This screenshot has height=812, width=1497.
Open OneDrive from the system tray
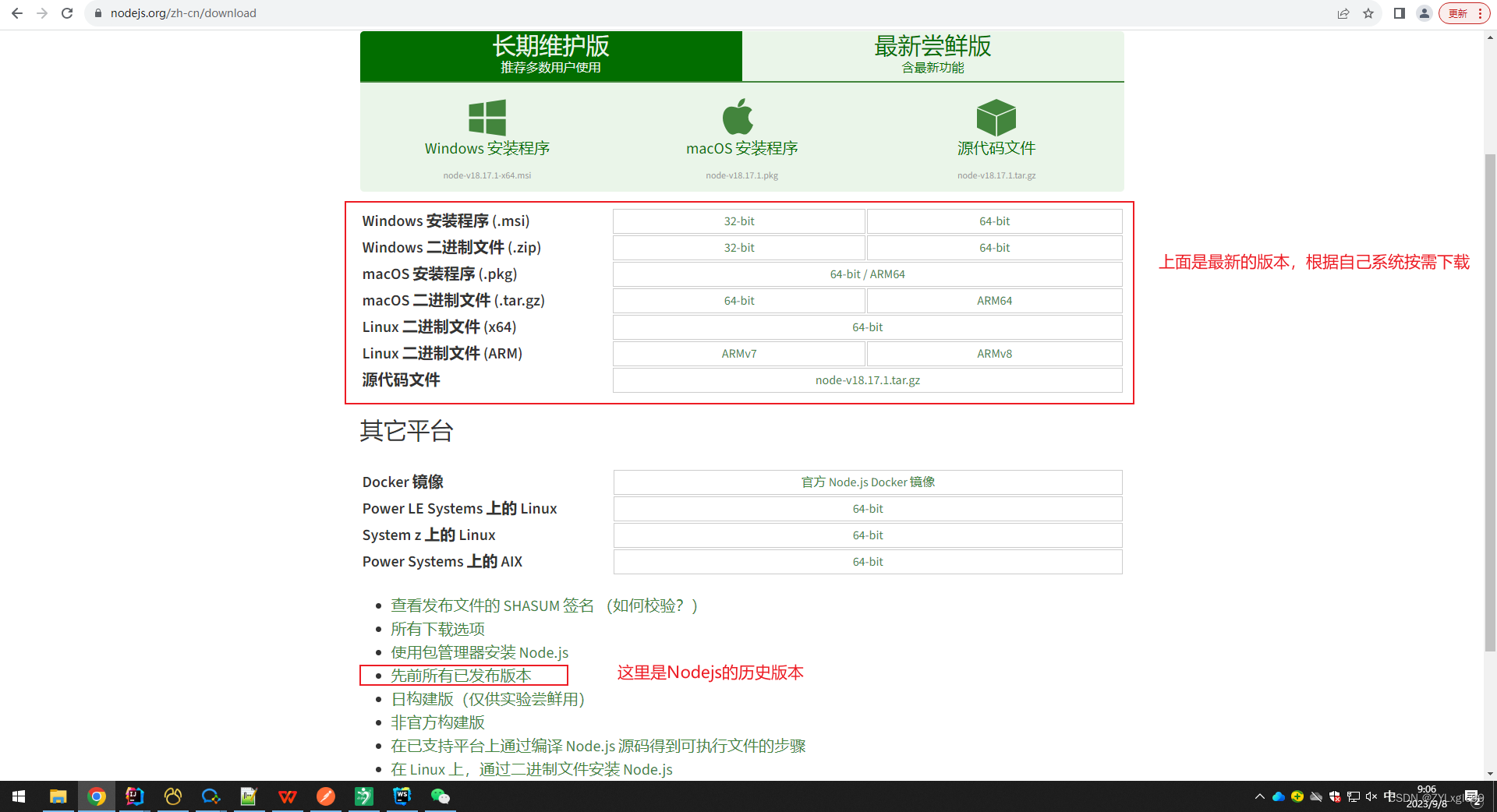point(1277,796)
